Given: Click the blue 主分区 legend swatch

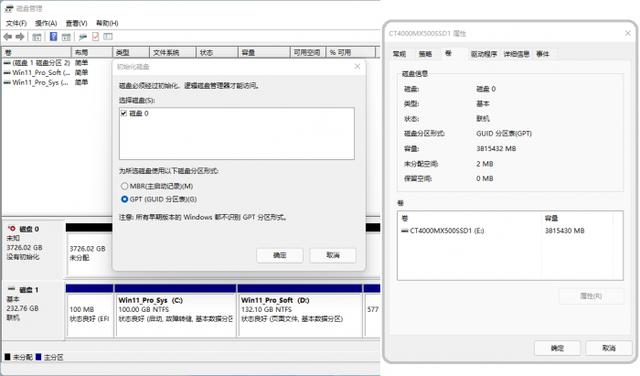Looking at the screenshot, I should 38,357.
